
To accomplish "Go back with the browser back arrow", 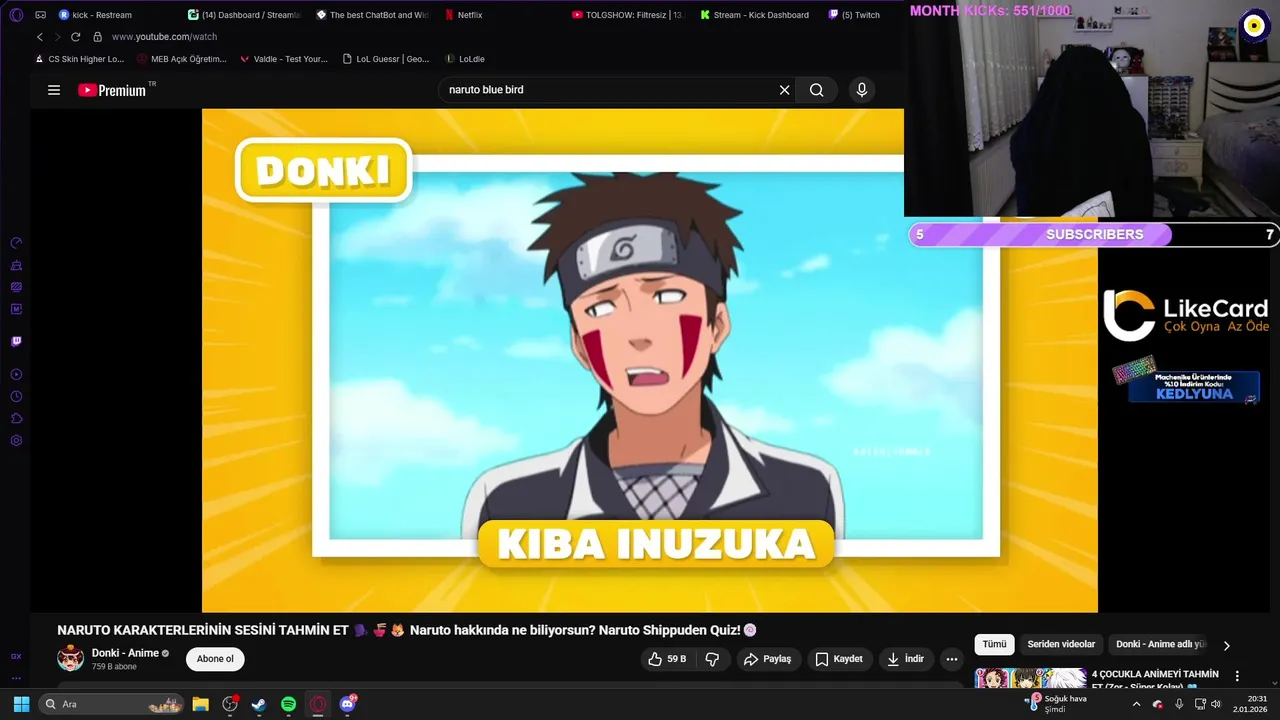I will click(40, 37).
